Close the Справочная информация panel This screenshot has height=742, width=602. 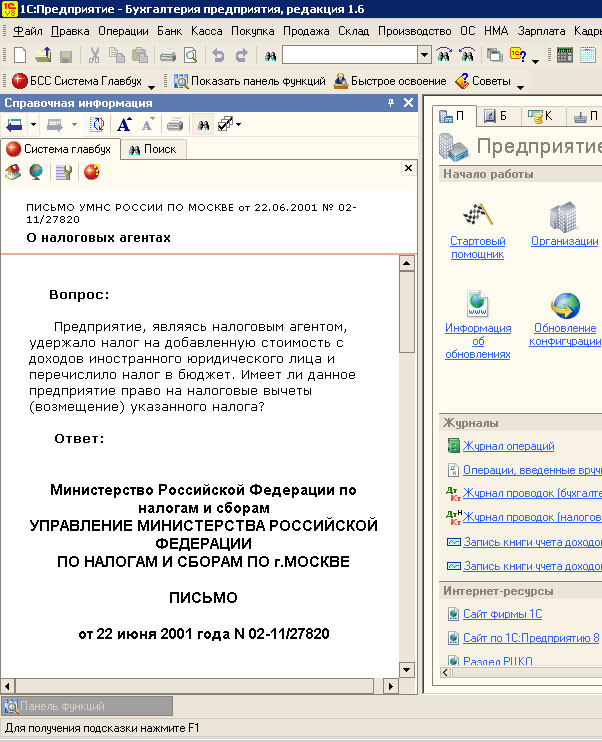tap(408, 103)
